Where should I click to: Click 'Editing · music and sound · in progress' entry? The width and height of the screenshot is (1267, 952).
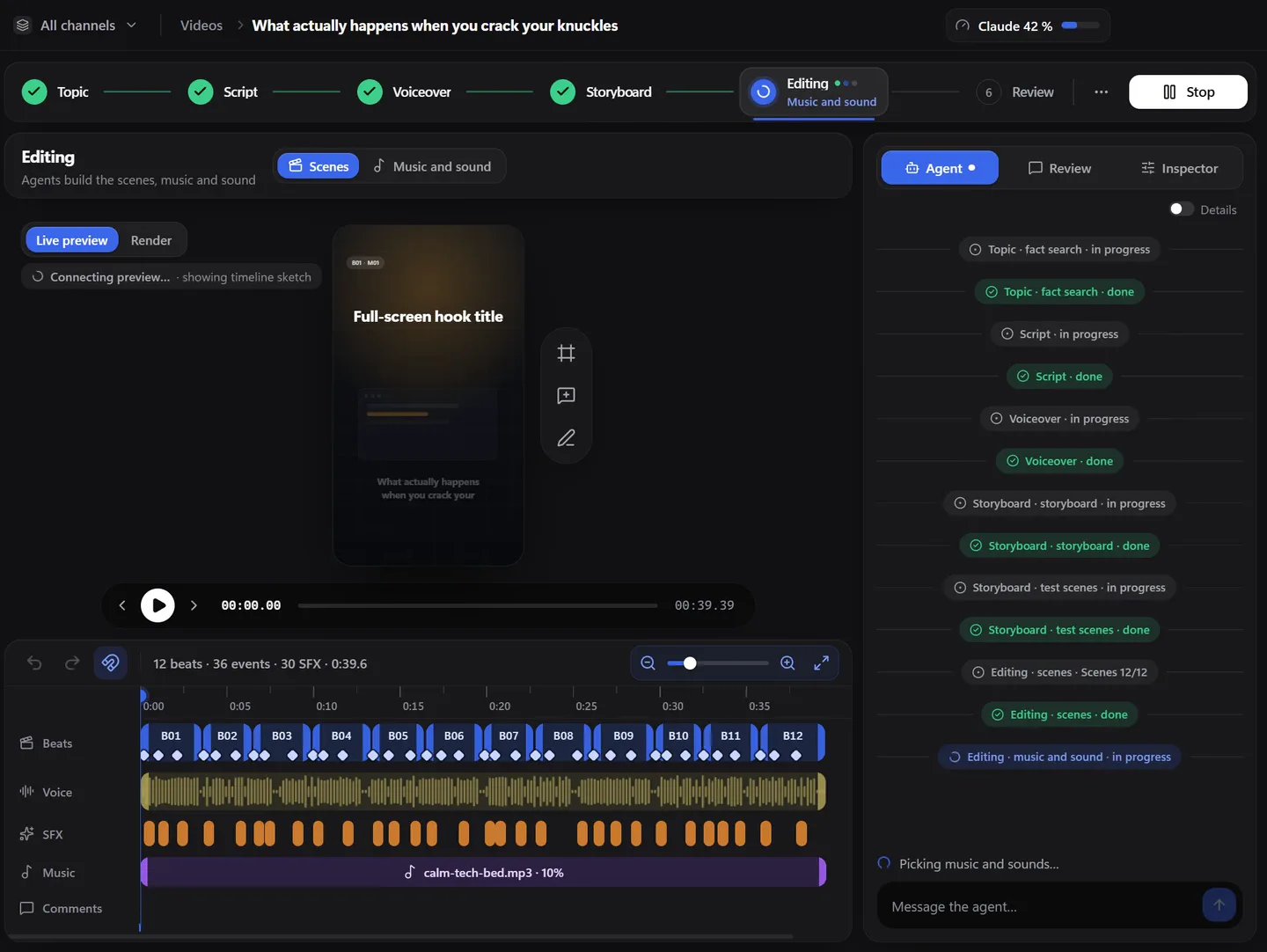[1059, 757]
